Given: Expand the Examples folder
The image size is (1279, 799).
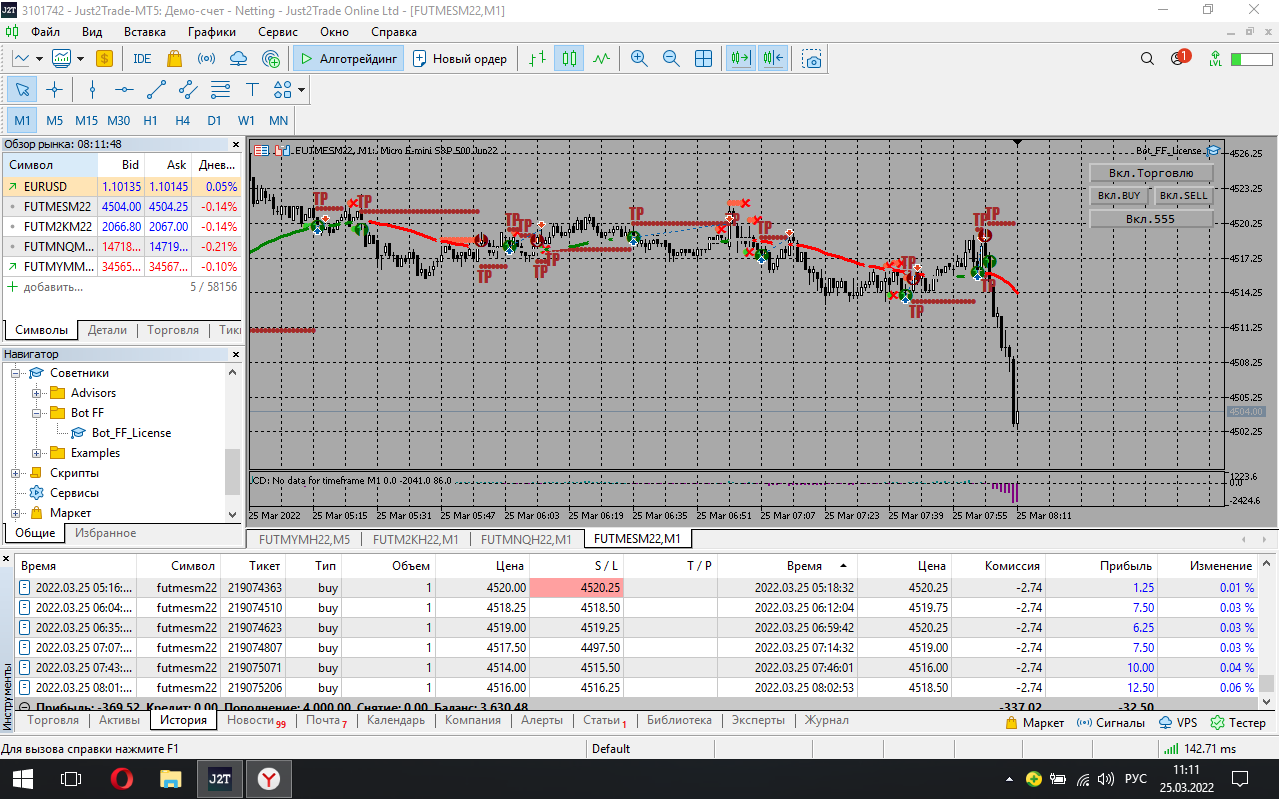Looking at the screenshot, I should [36, 453].
